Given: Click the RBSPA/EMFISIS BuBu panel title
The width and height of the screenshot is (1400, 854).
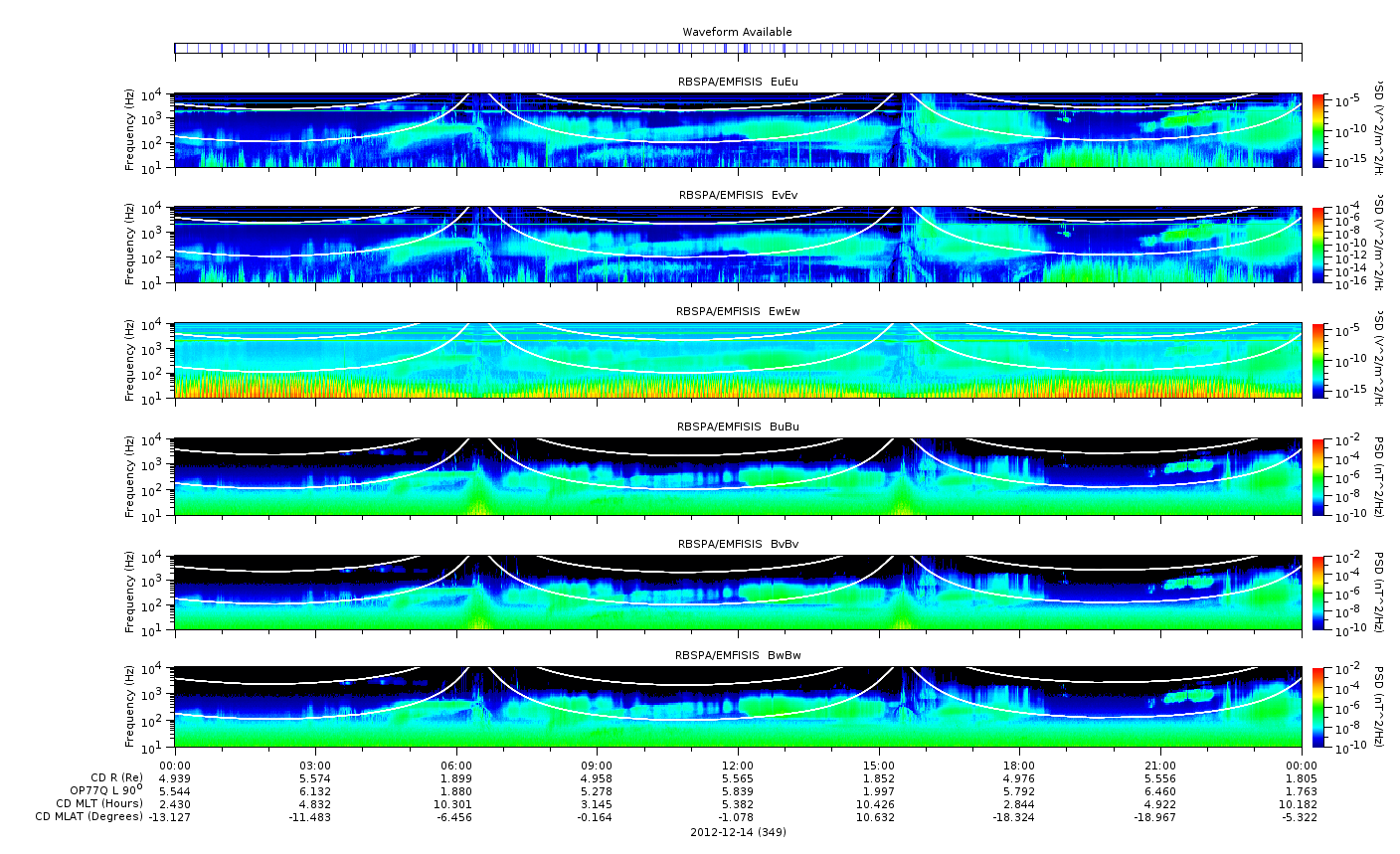Looking at the screenshot, I should [737, 427].
